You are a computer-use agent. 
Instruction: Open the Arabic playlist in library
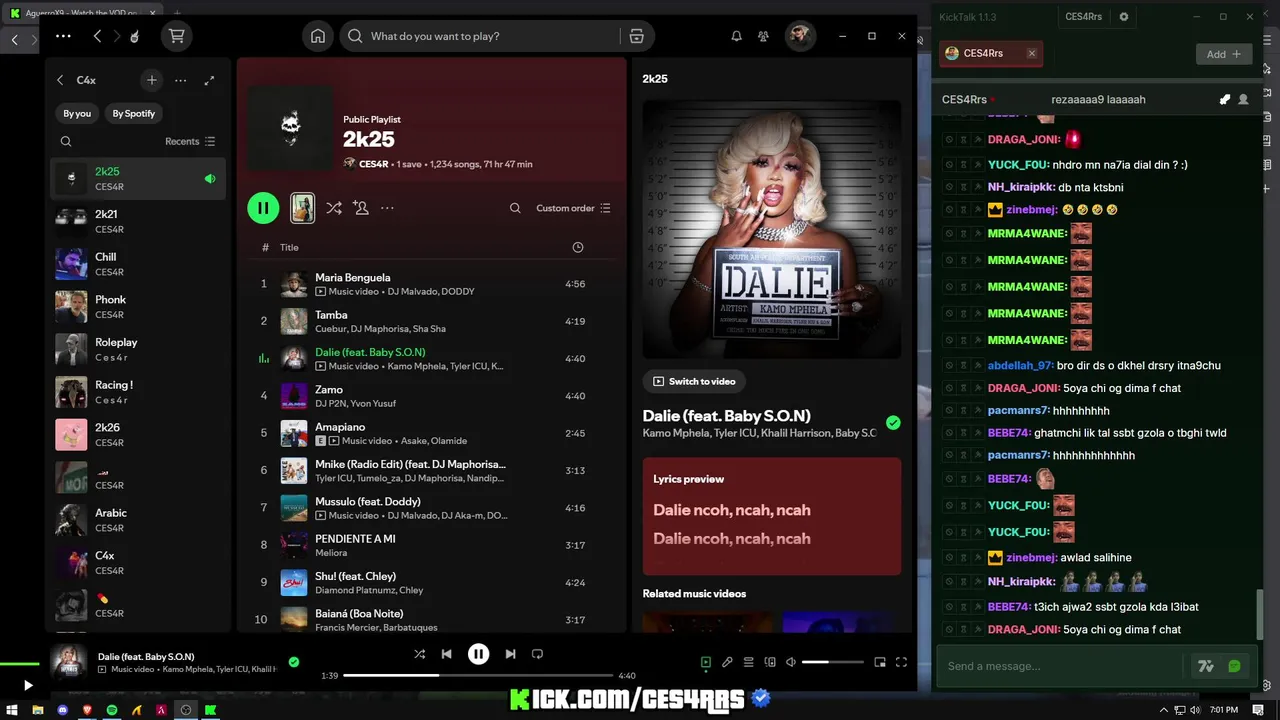point(138,520)
